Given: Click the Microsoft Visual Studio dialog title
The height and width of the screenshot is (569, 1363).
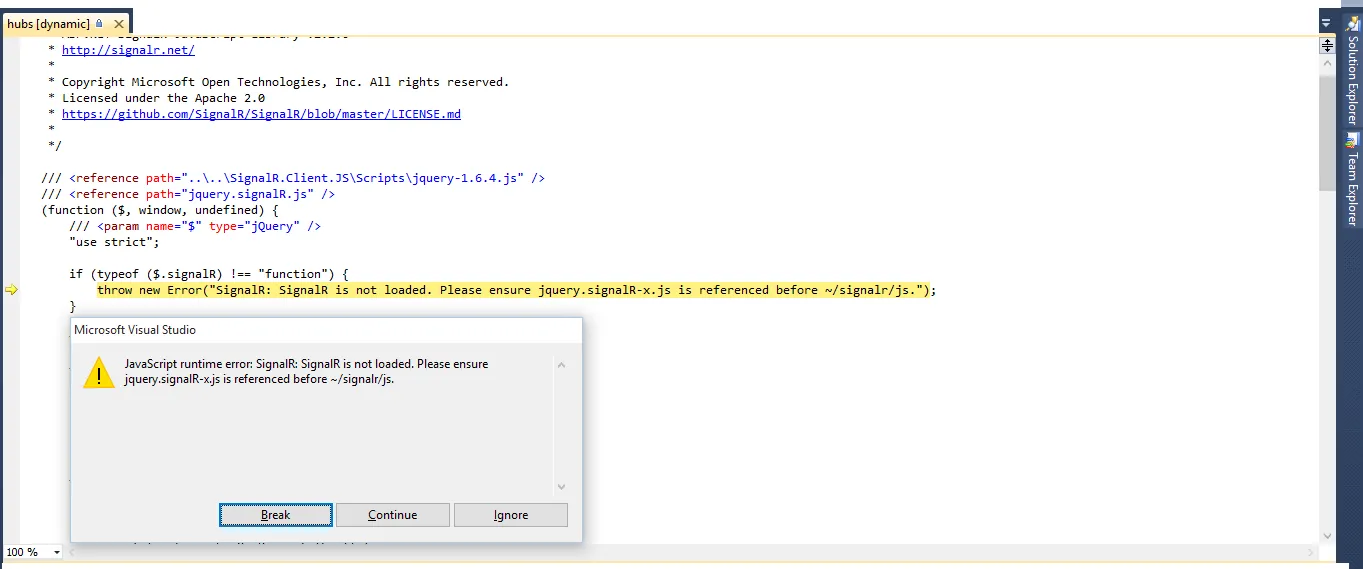Looking at the screenshot, I should pyautogui.click(x=135, y=330).
